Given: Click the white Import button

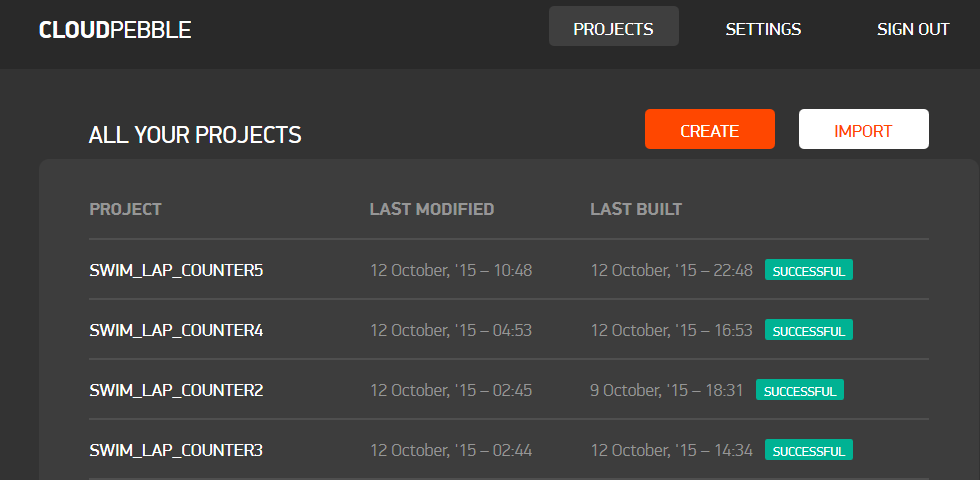Looking at the screenshot, I should 864,129.
